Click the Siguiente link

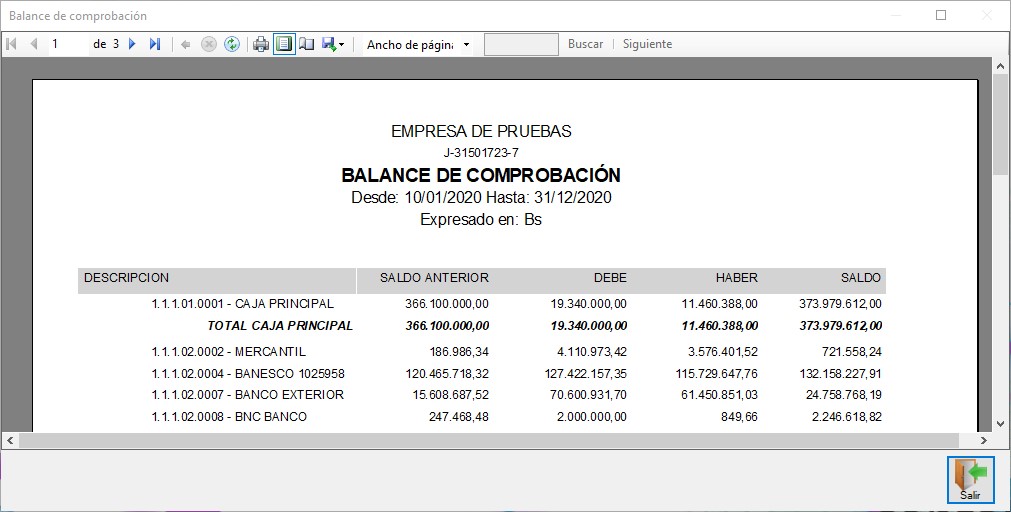pos(647,44)
